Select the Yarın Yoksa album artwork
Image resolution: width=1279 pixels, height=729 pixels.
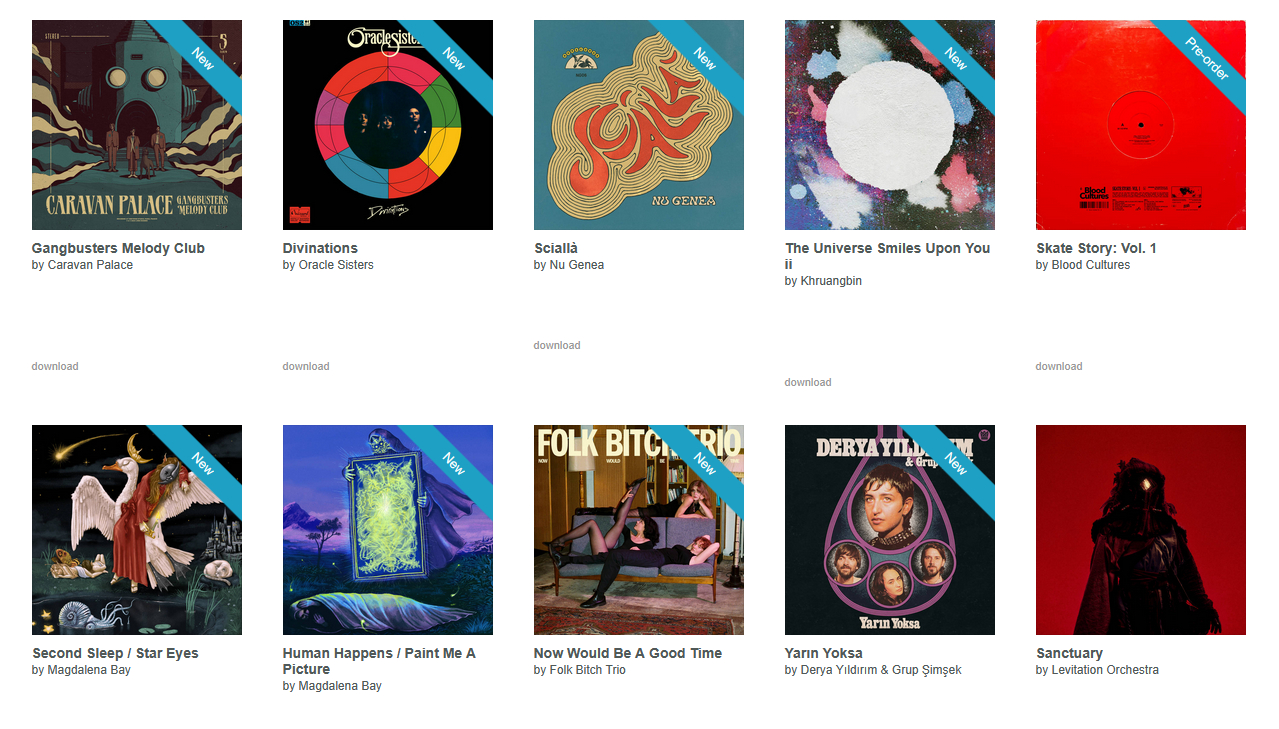[890, 530]
